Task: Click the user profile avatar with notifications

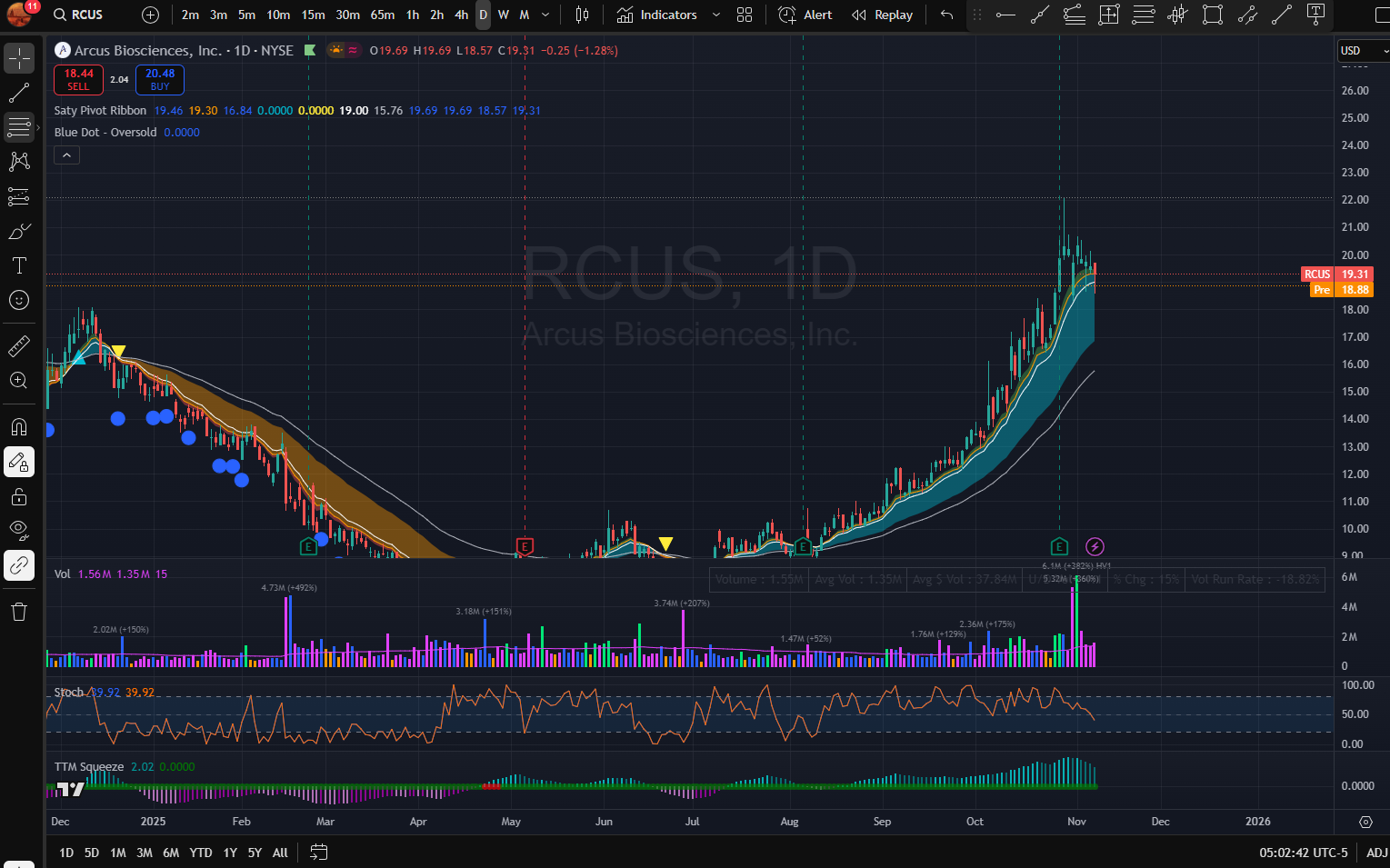Action: tap(20, 14)
